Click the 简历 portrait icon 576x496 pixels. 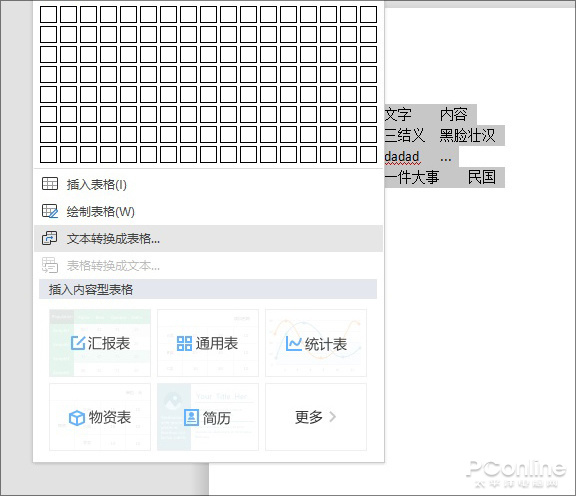(x=191, y=417)
